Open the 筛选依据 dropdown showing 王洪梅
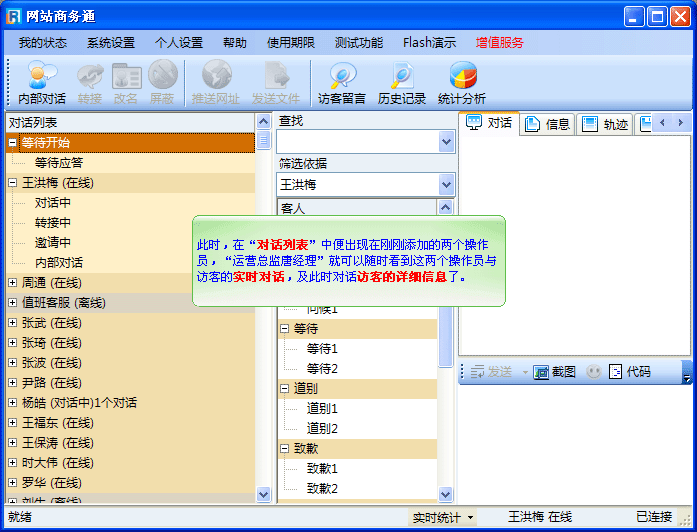 coord(446,185)
